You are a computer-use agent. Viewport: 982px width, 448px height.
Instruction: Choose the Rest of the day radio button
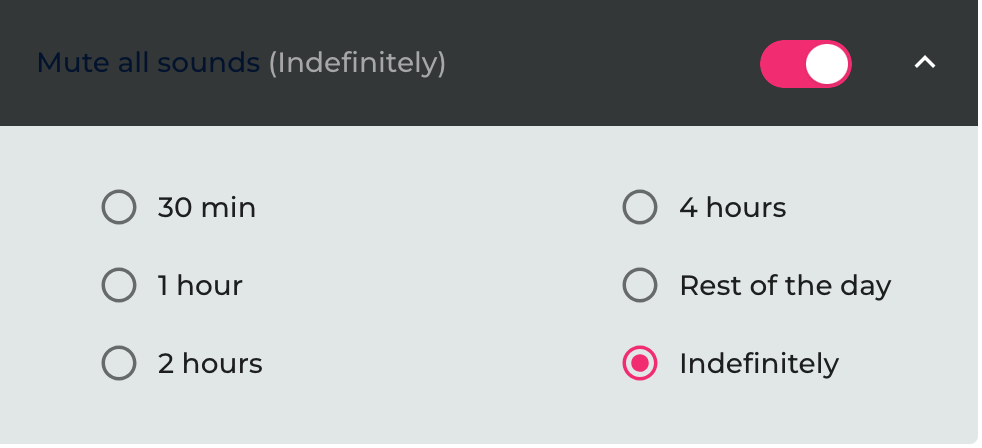(640, 286)
